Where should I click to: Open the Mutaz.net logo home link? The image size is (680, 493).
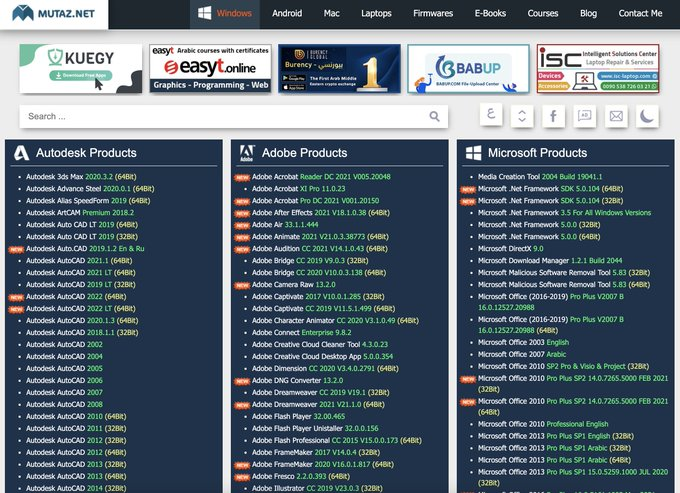point(53,13)
